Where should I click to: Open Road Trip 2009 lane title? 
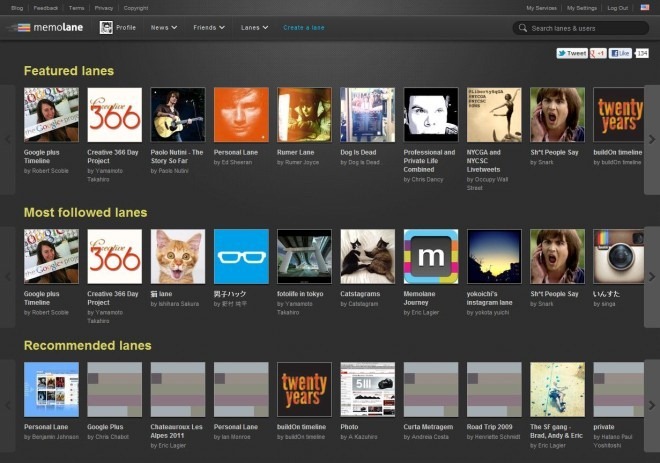pos(489,427)
